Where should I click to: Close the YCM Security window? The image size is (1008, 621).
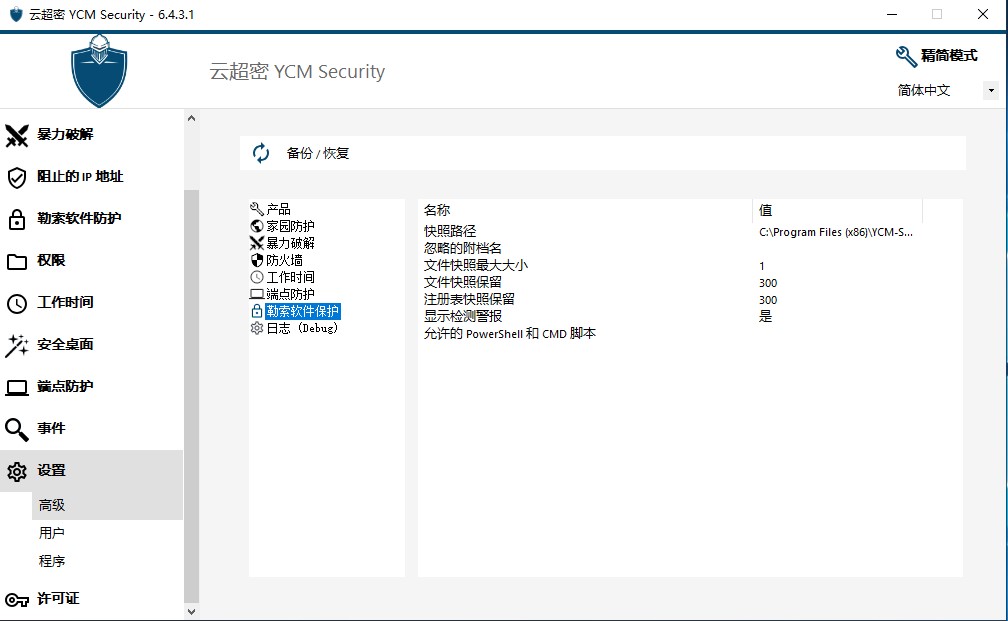pyautogui.click(x=983, y=14)
